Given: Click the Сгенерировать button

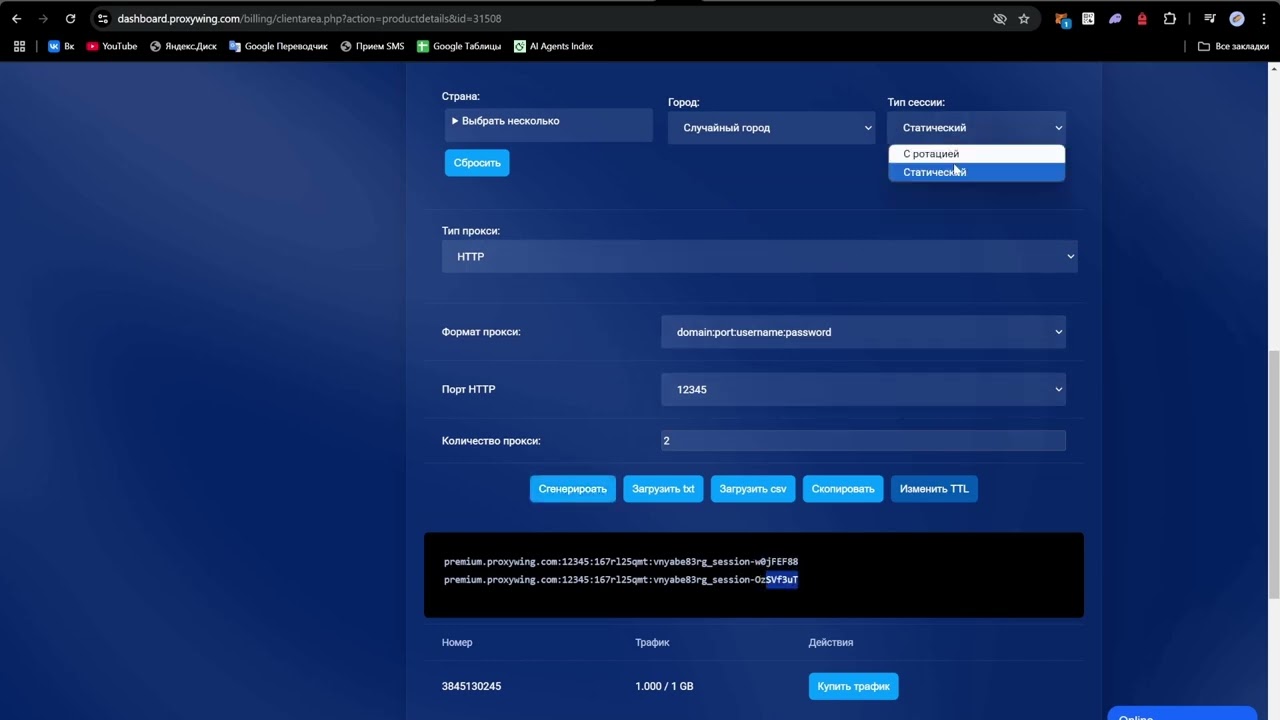Looking at the screenshot, I should coord(573,489).
